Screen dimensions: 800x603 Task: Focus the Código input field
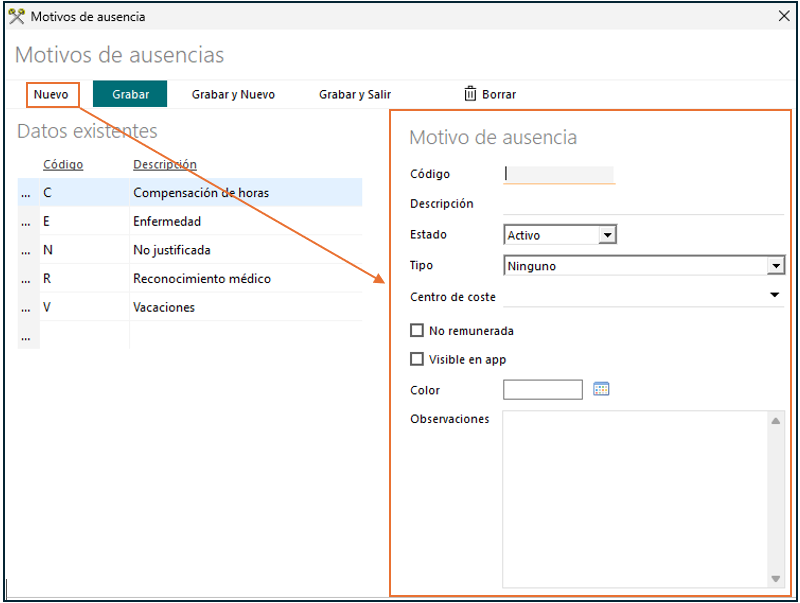pyautogui.click(x=559, y=174)
